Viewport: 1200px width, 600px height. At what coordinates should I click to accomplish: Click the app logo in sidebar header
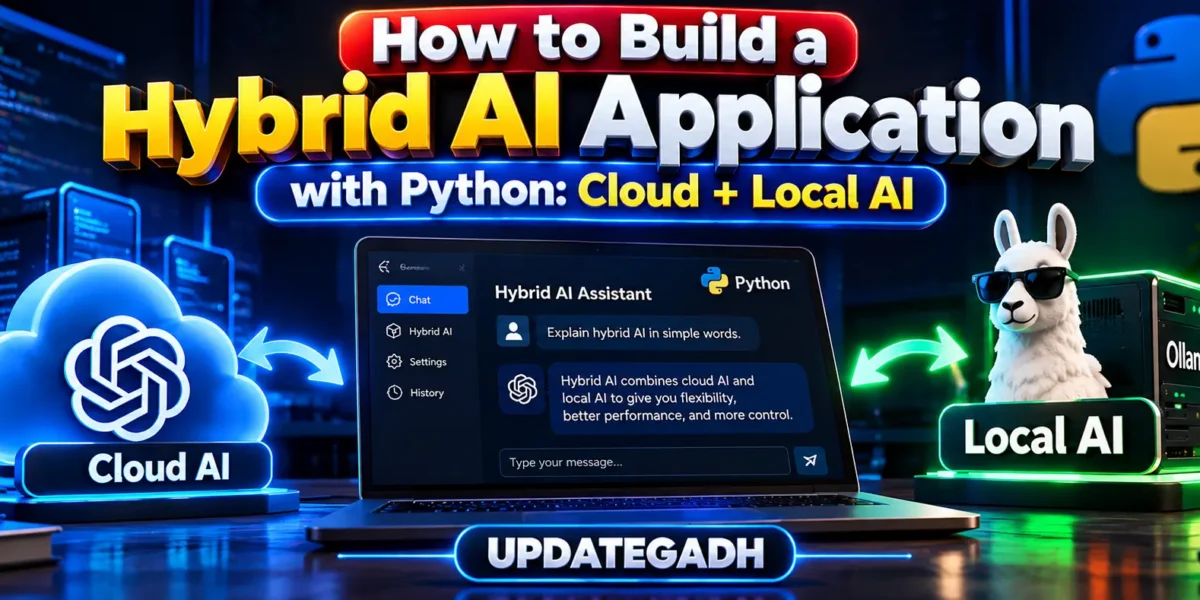click(x=382, y=267)
